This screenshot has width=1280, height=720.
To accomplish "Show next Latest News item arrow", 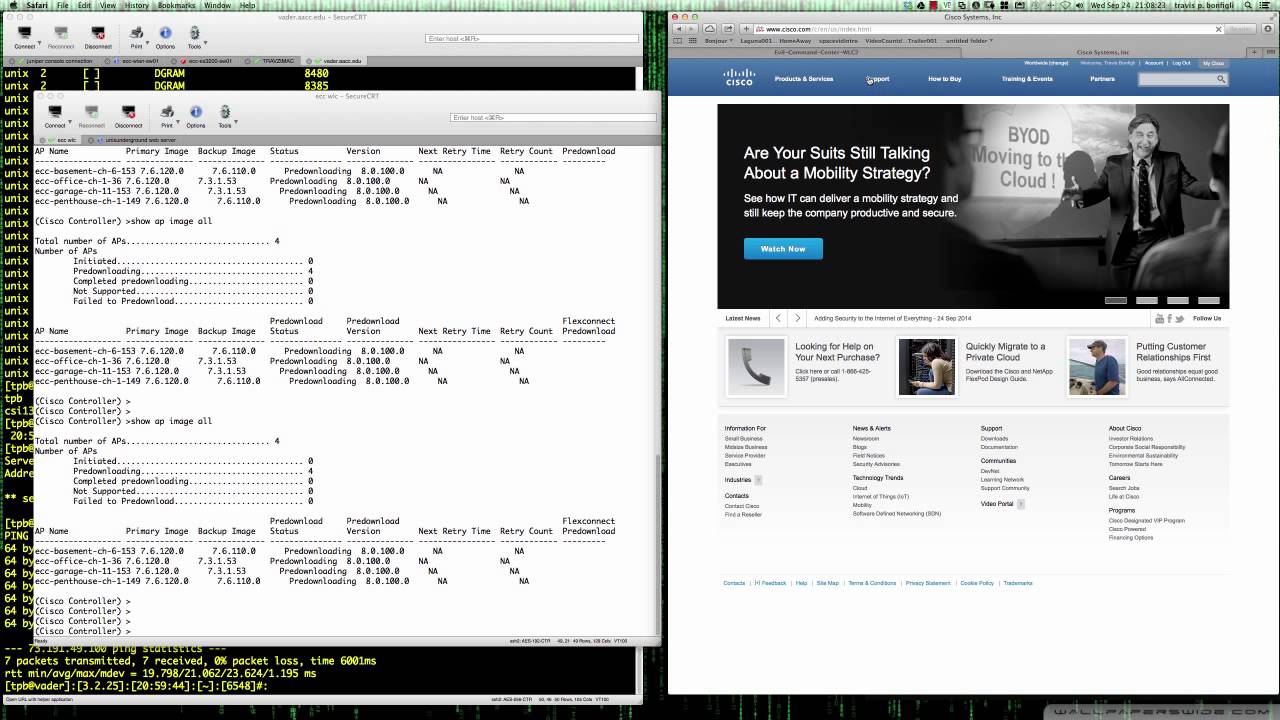I will [797, 318].
